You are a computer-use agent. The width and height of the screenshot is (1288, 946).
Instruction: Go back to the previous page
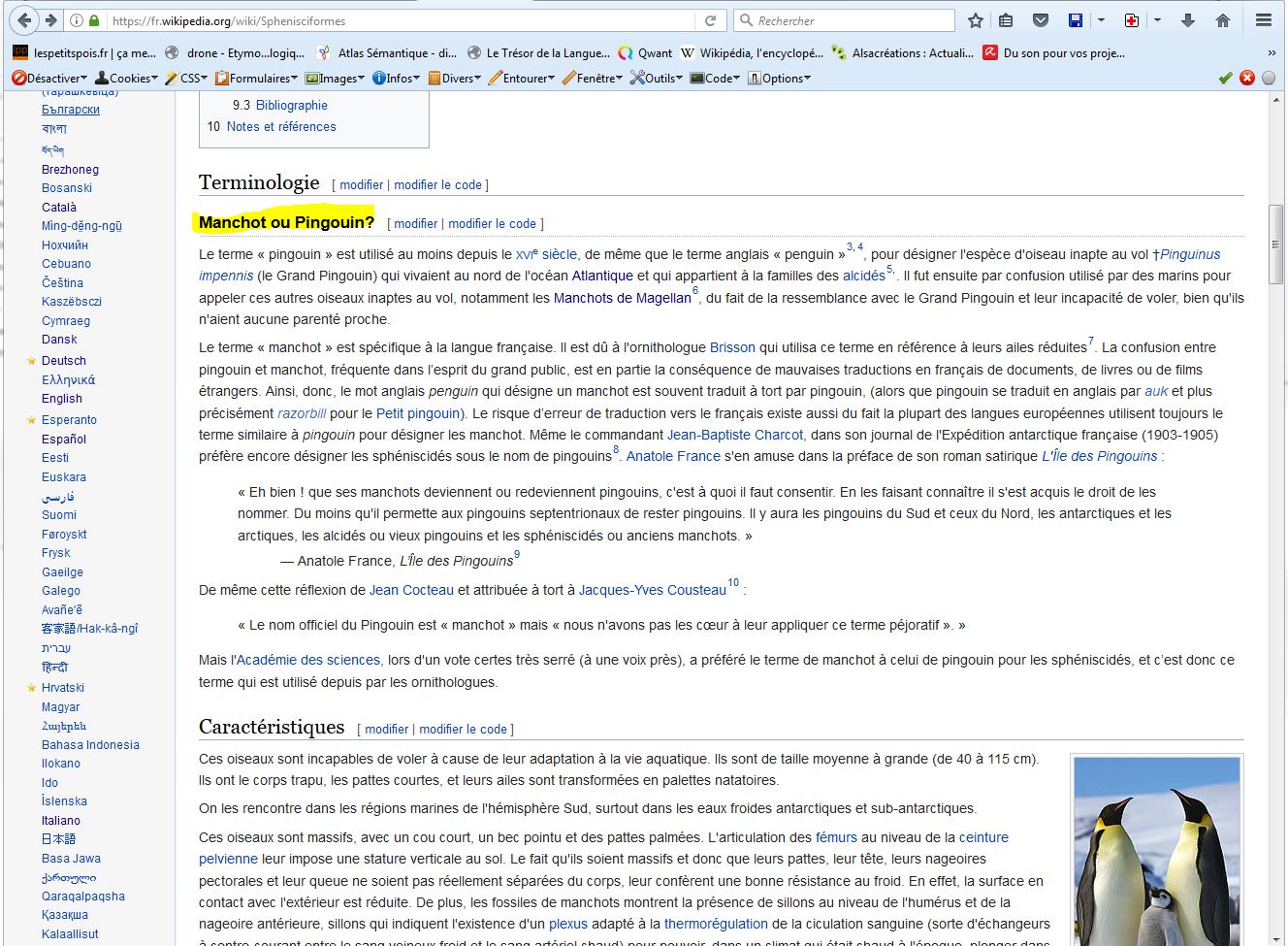(25, 20)
